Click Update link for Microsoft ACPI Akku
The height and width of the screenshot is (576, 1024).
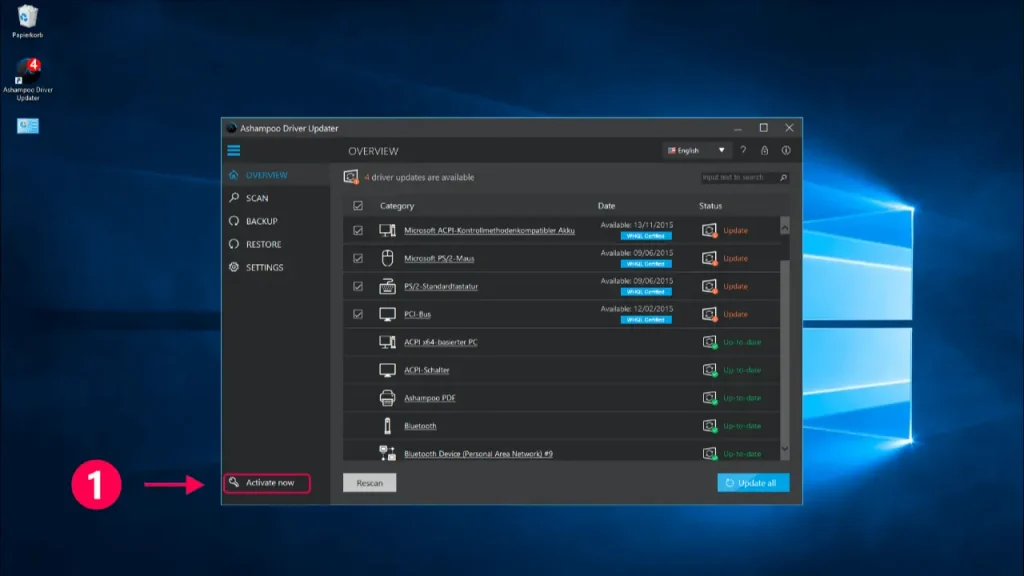click(735, 231)
